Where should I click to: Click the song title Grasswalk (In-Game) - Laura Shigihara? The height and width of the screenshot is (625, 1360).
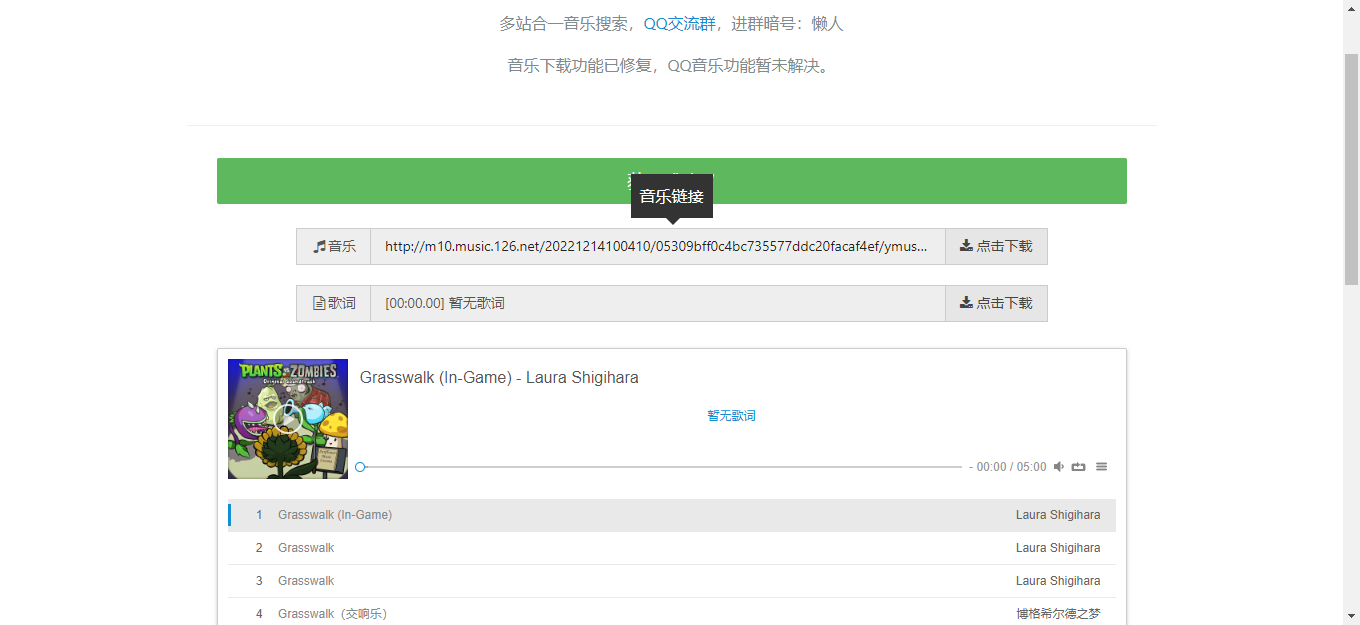(x=499, y=378)
